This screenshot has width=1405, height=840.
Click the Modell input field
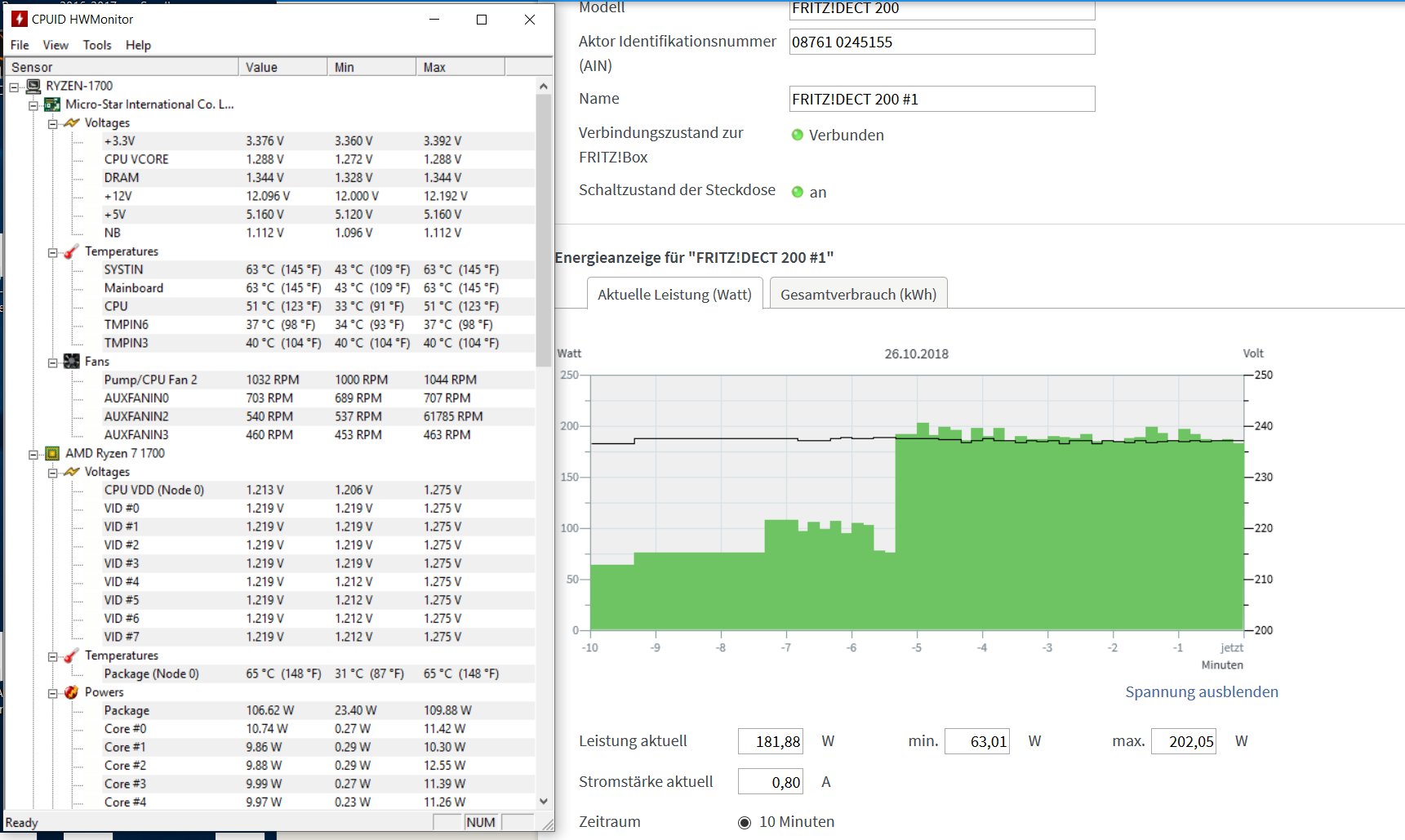pos(942,9)
